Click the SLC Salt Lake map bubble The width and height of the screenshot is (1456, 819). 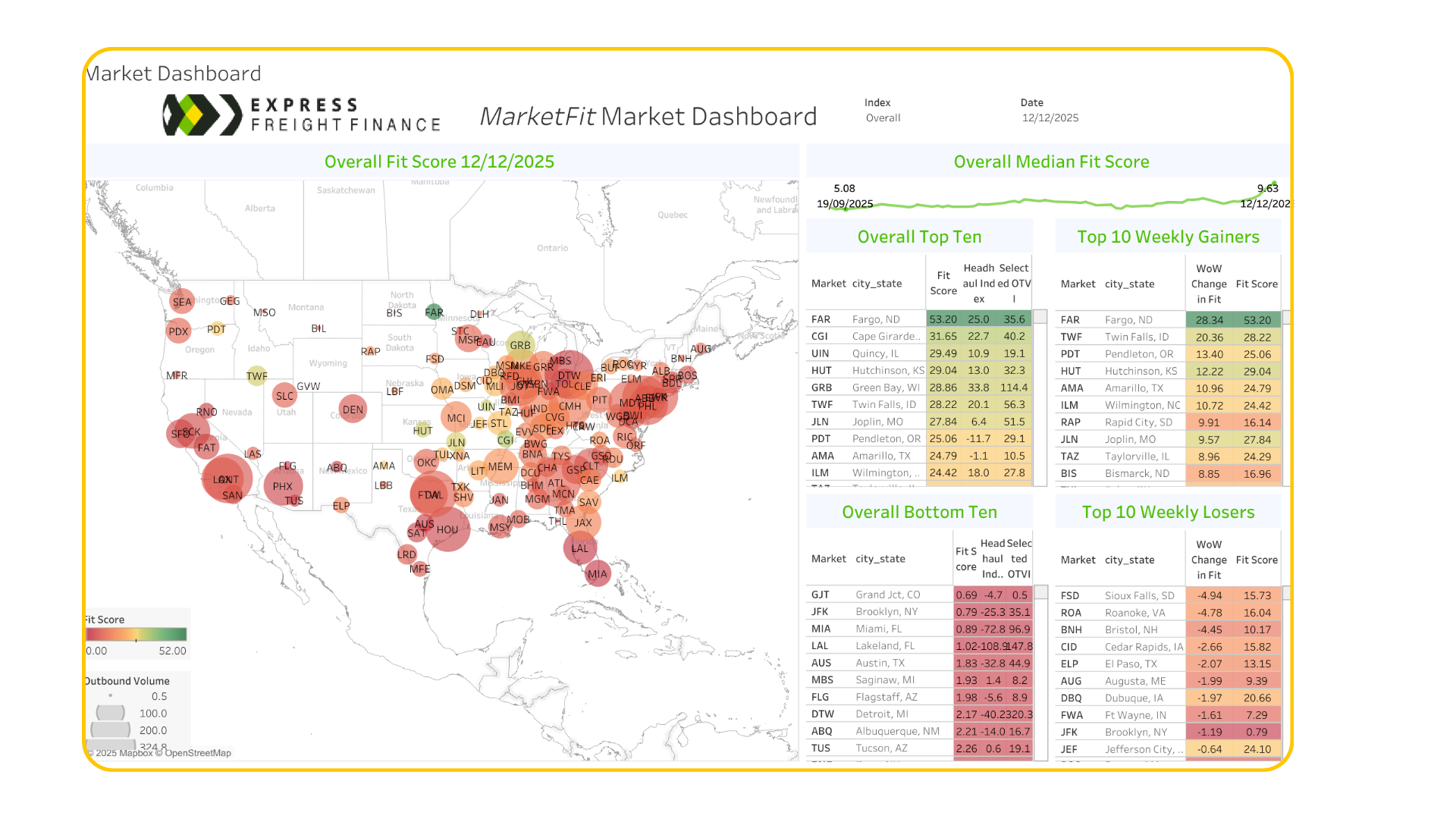click(284, 396)
